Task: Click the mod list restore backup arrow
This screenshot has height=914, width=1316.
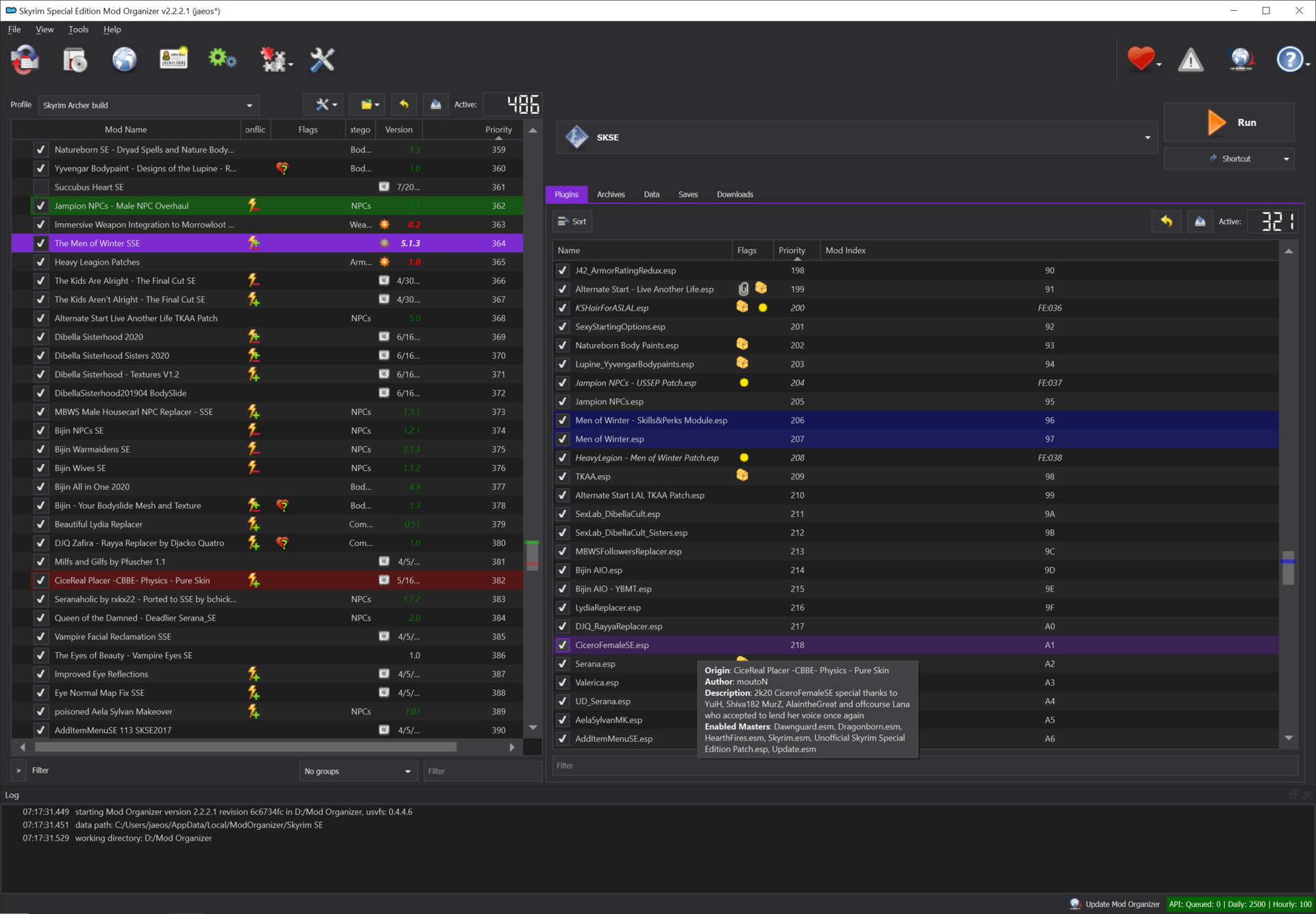Action: tap(404, 104)
